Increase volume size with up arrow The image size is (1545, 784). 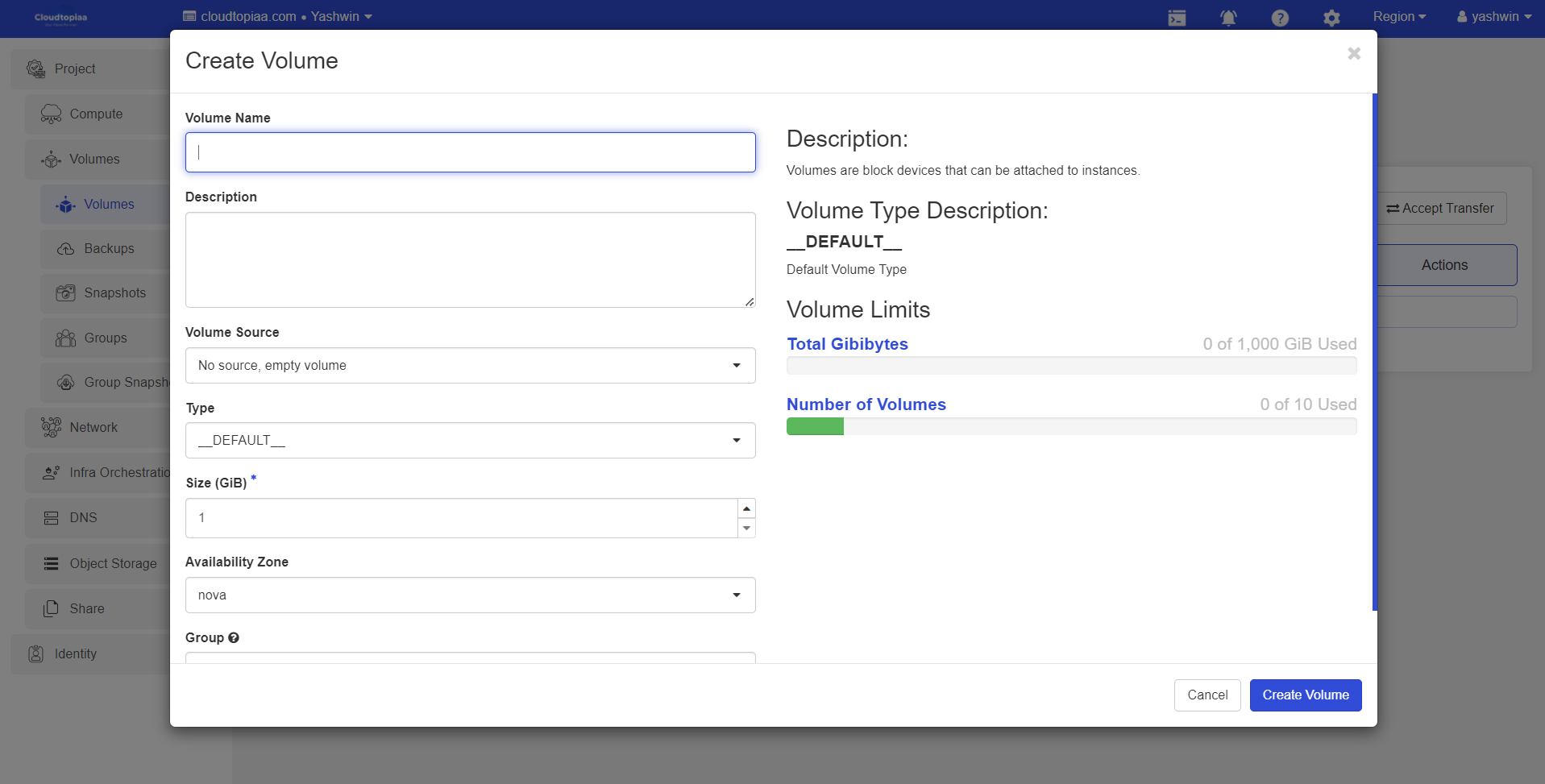tap(746, 508)
